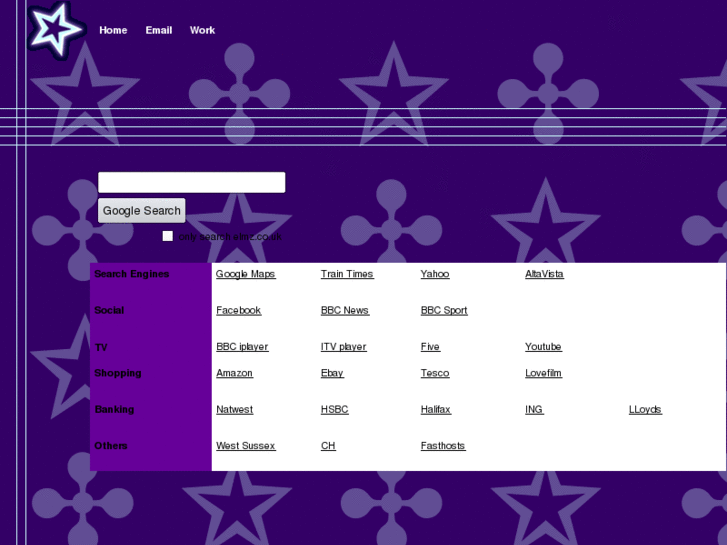727x545 pixels.
Task: Click the Shopping category label
Action: tap(118, 373)
